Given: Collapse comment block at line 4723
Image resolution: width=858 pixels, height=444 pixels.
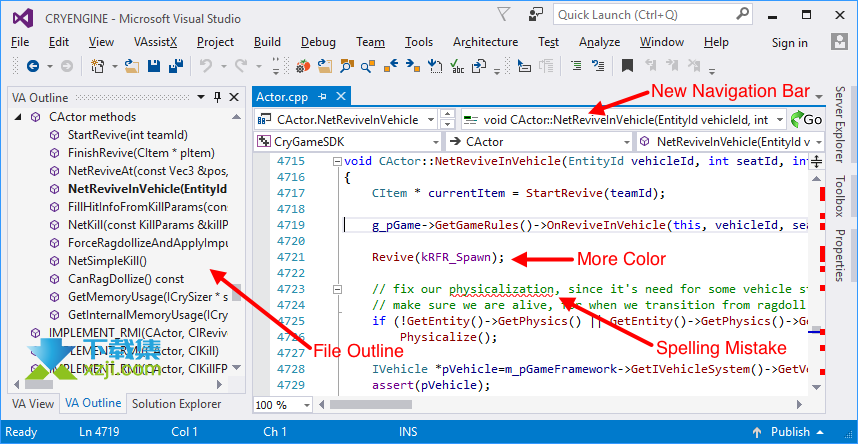Looking at the screenshot, I should [338, 289].
